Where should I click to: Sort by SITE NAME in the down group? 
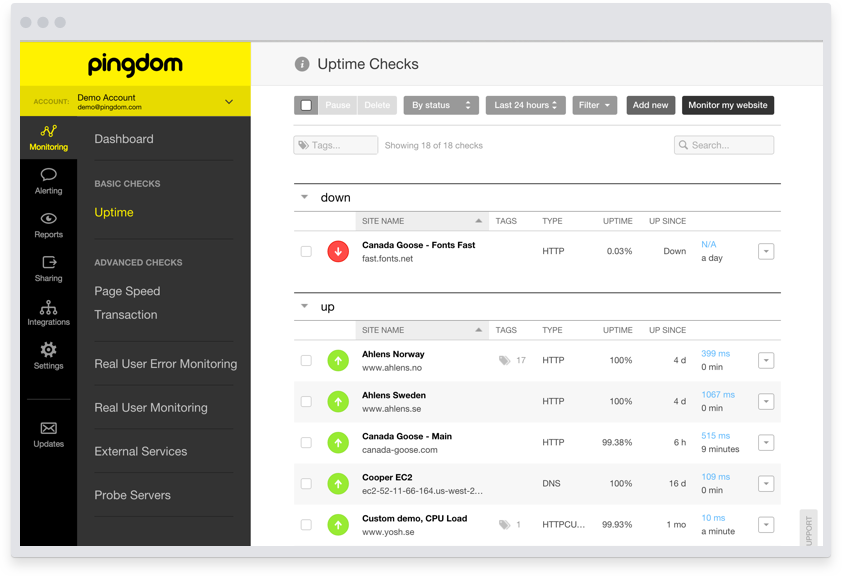click(x=422, y=221)
